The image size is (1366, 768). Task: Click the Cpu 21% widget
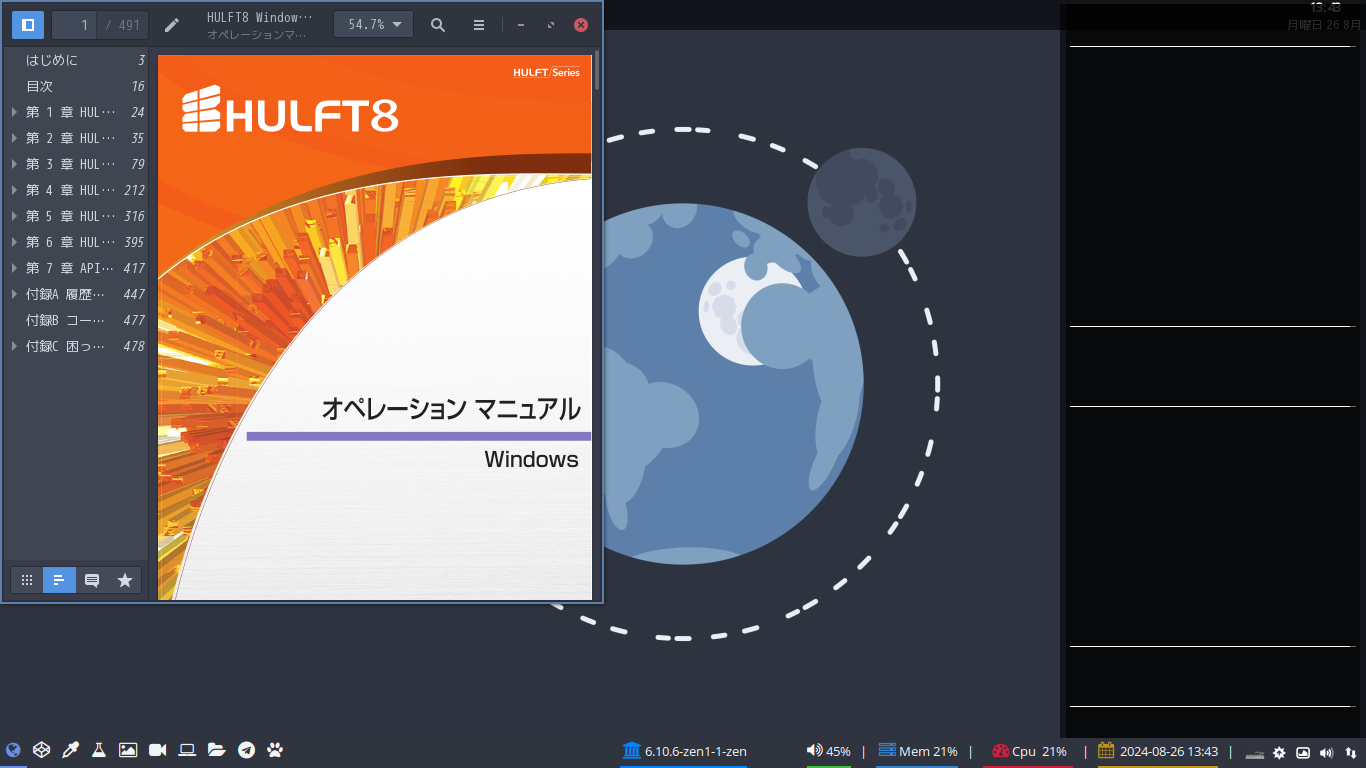(x=1029, y=751)
